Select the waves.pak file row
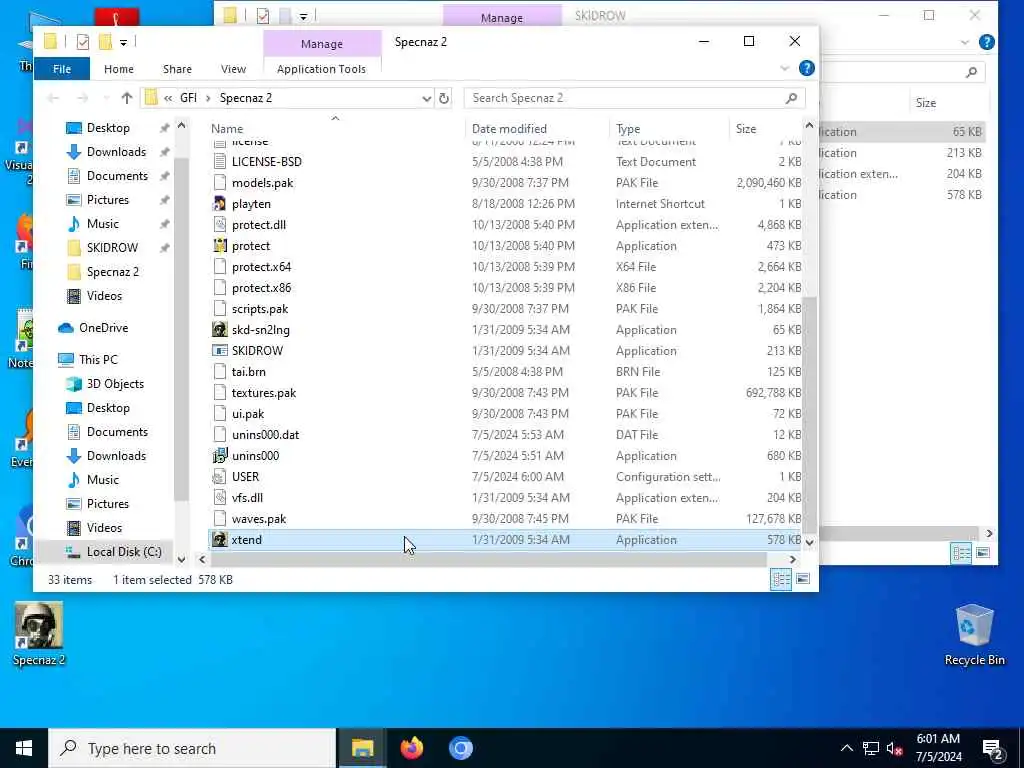 505,519
